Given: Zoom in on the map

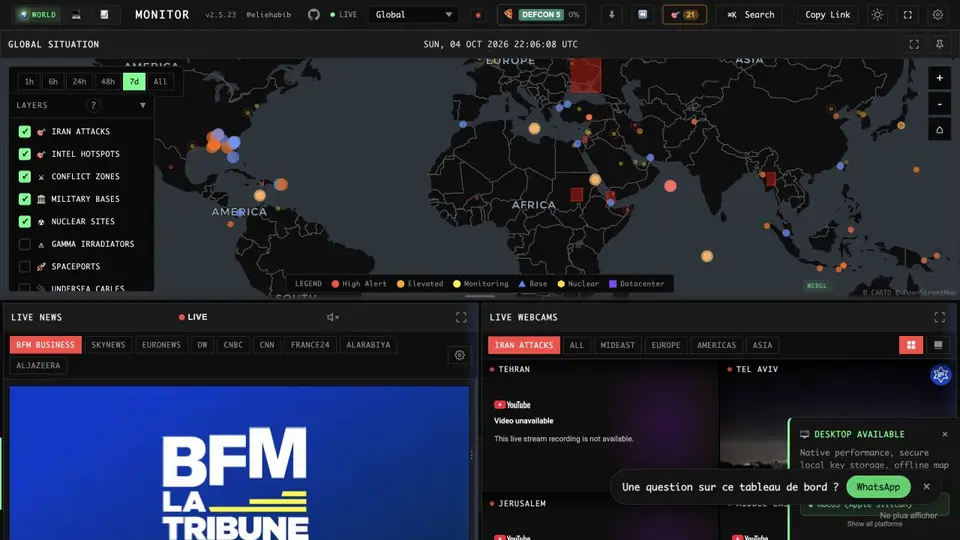Looking at the screenshot, I should click(x=939, y=78).
